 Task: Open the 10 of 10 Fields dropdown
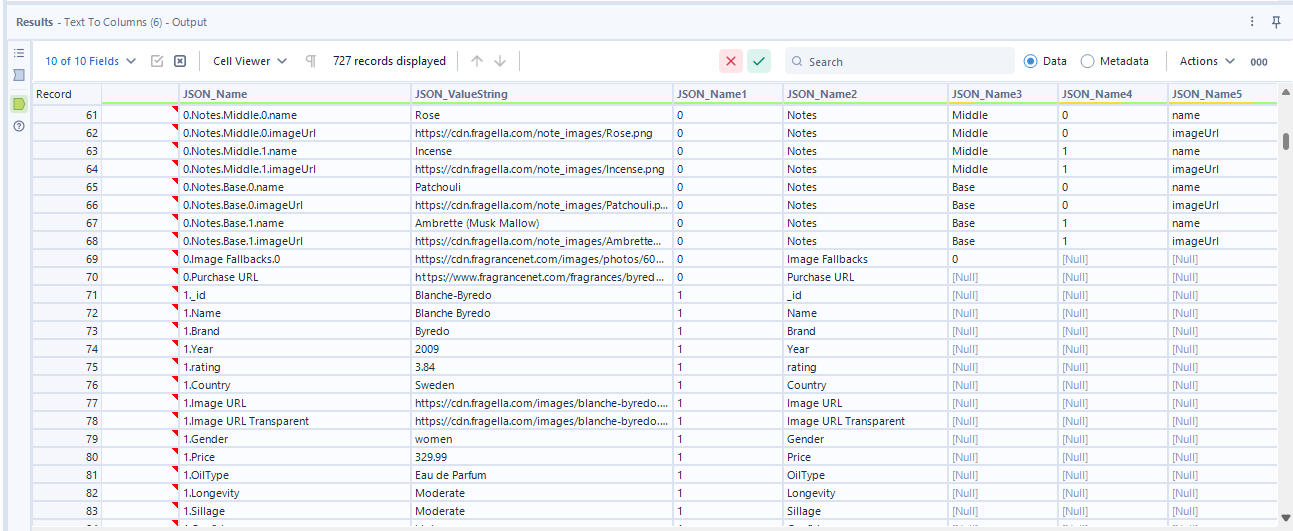click(91, 61)
